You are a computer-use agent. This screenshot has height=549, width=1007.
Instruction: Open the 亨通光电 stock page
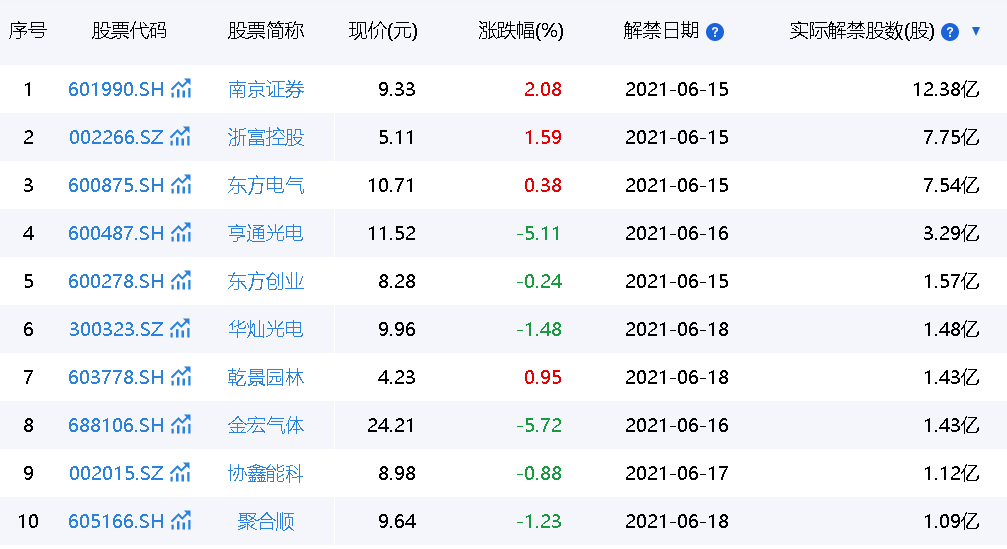[x=266, y=233]
